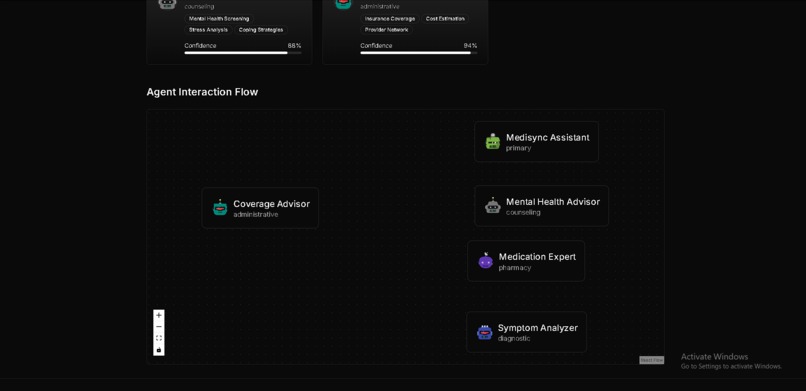Click the Stress Analysis tag
The height and width of the screenshot is (391, 806).
click(208, 30)
